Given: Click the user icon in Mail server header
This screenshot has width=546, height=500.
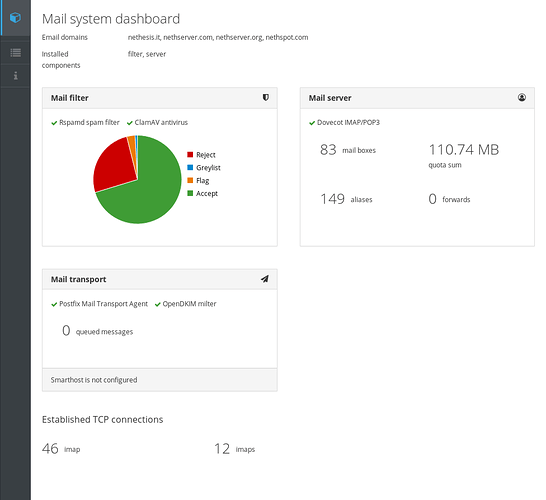Looking at the screenshot, I should pyautogui.click(x=522, y=97).
